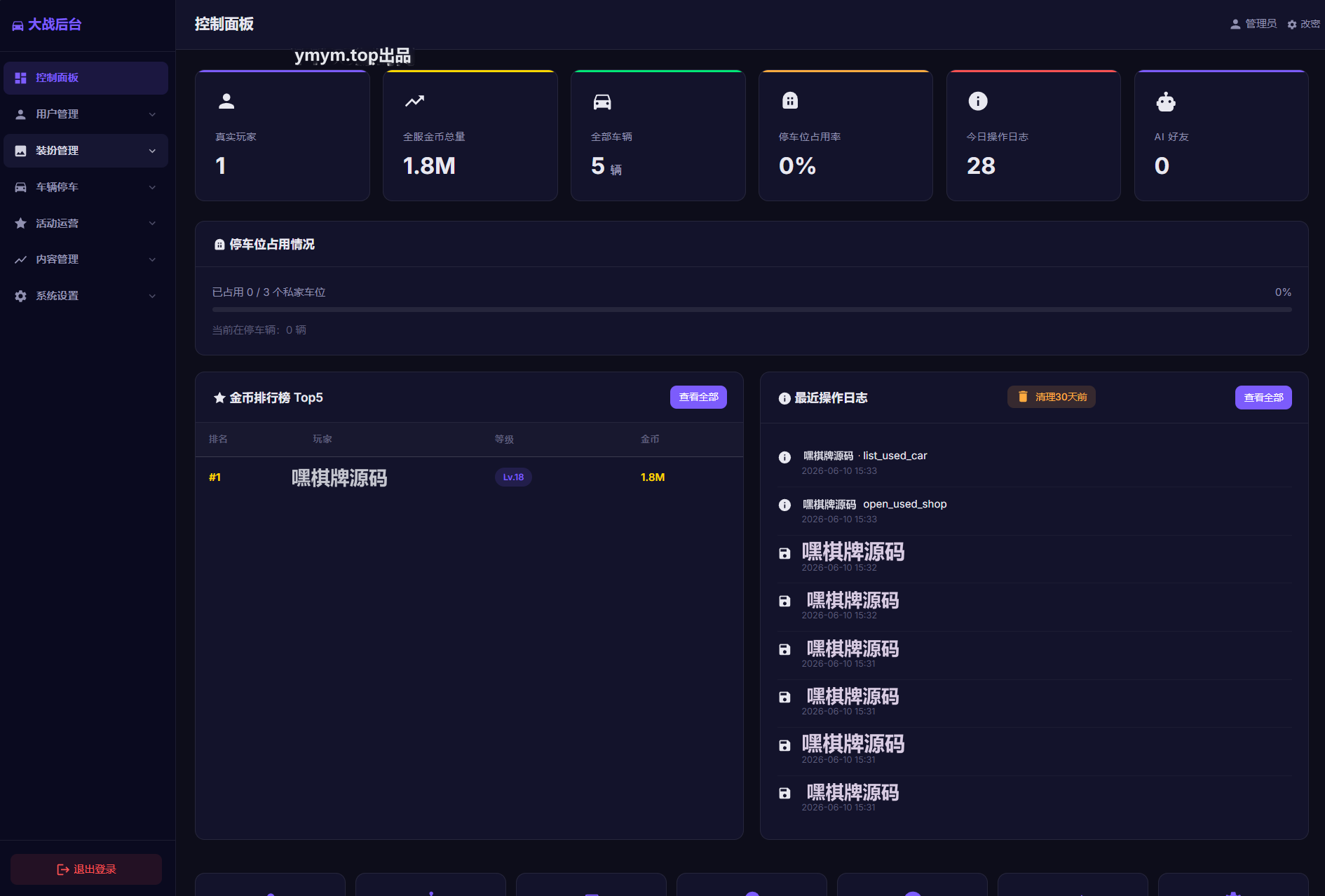The width and height of the screenshot is (1325, 896).
Task: Click the 2026-06-10 15:33 timestamp under list_used_car
Action: [839, 471]
